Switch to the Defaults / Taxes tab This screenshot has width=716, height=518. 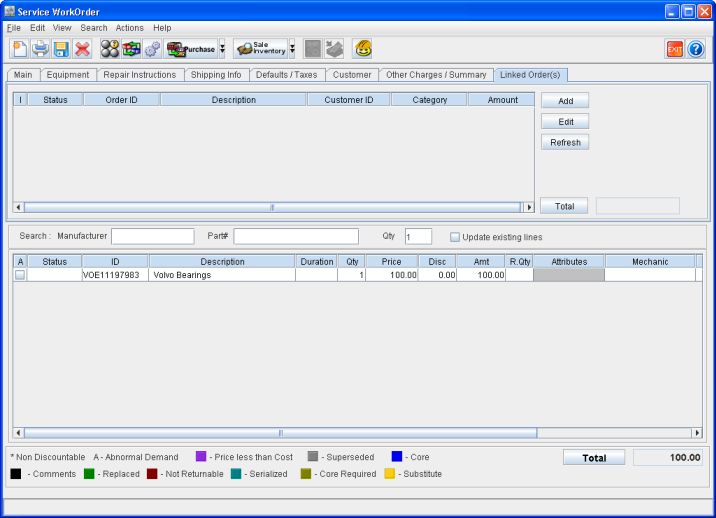click(286, 75)
